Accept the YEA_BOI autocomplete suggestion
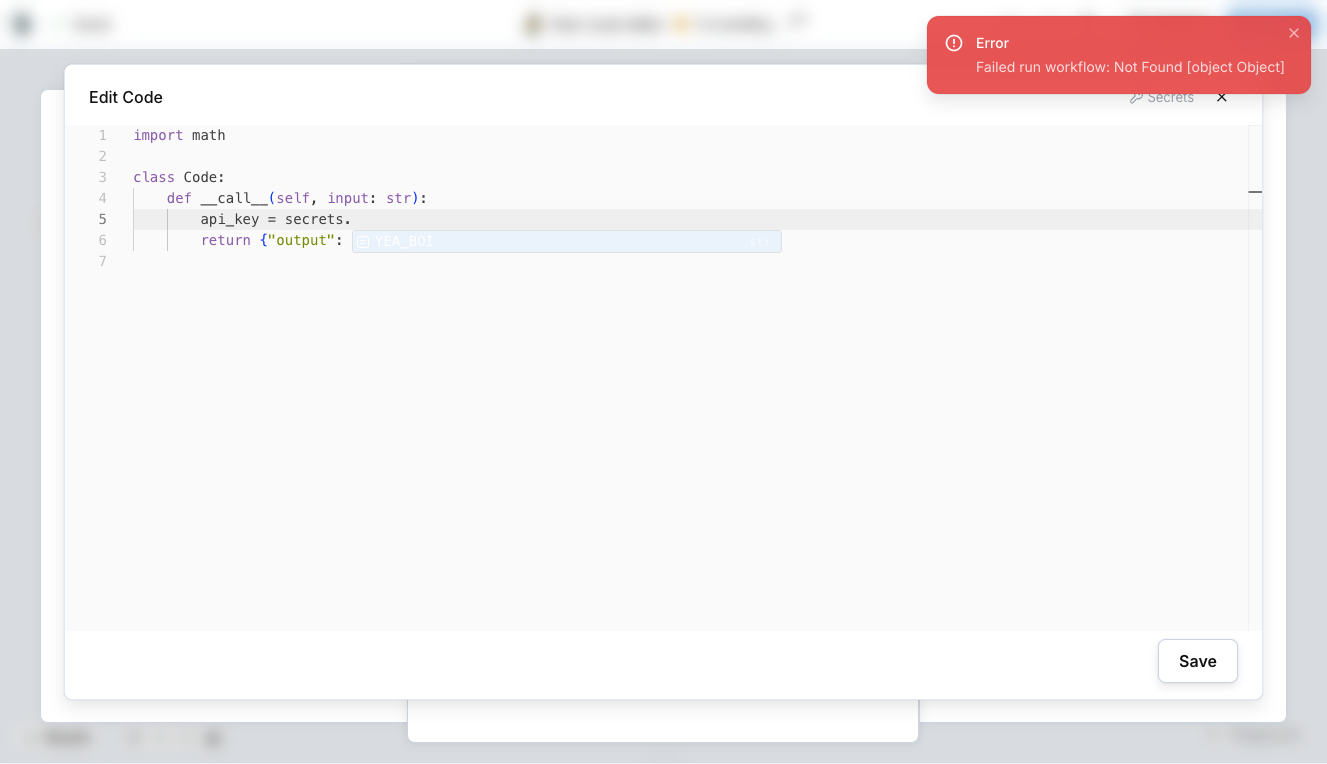The height and width of the screenshot is (764, 1327). tap(566, 241)
